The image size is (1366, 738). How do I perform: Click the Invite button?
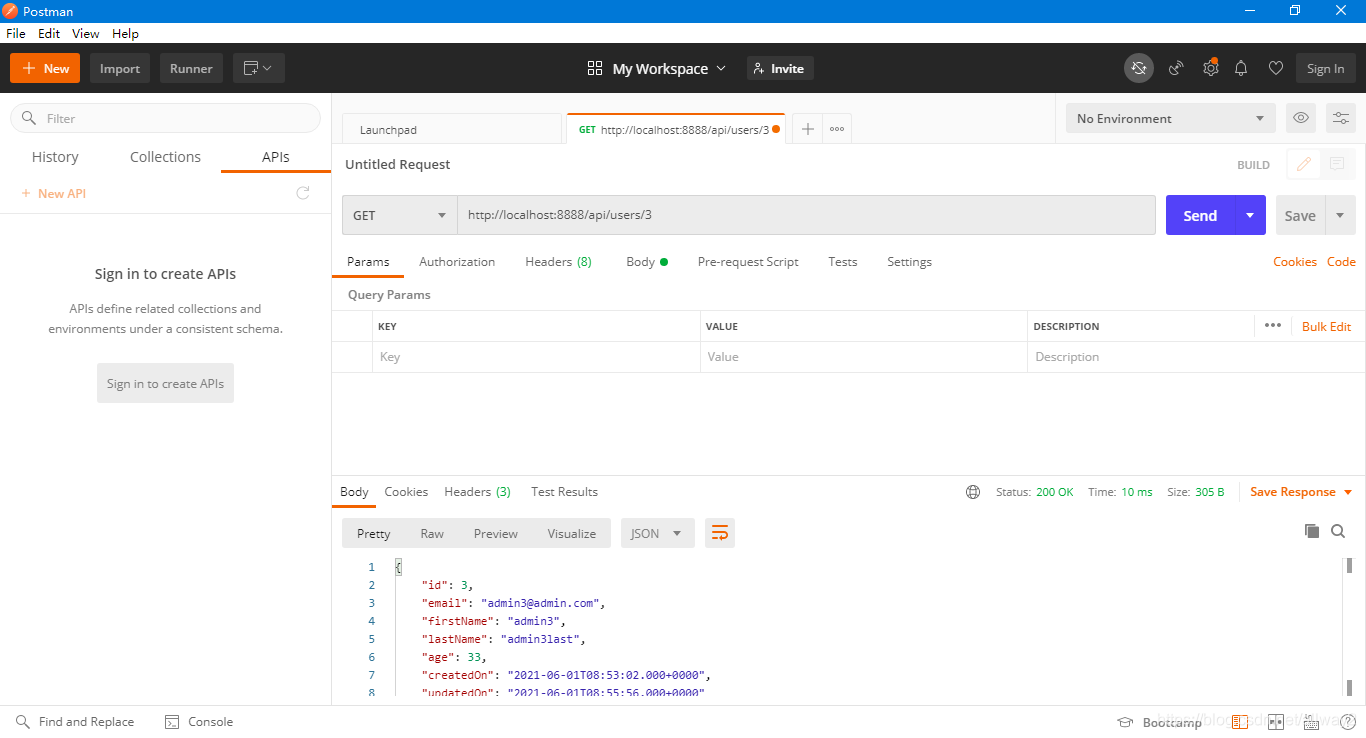point(780,68)
